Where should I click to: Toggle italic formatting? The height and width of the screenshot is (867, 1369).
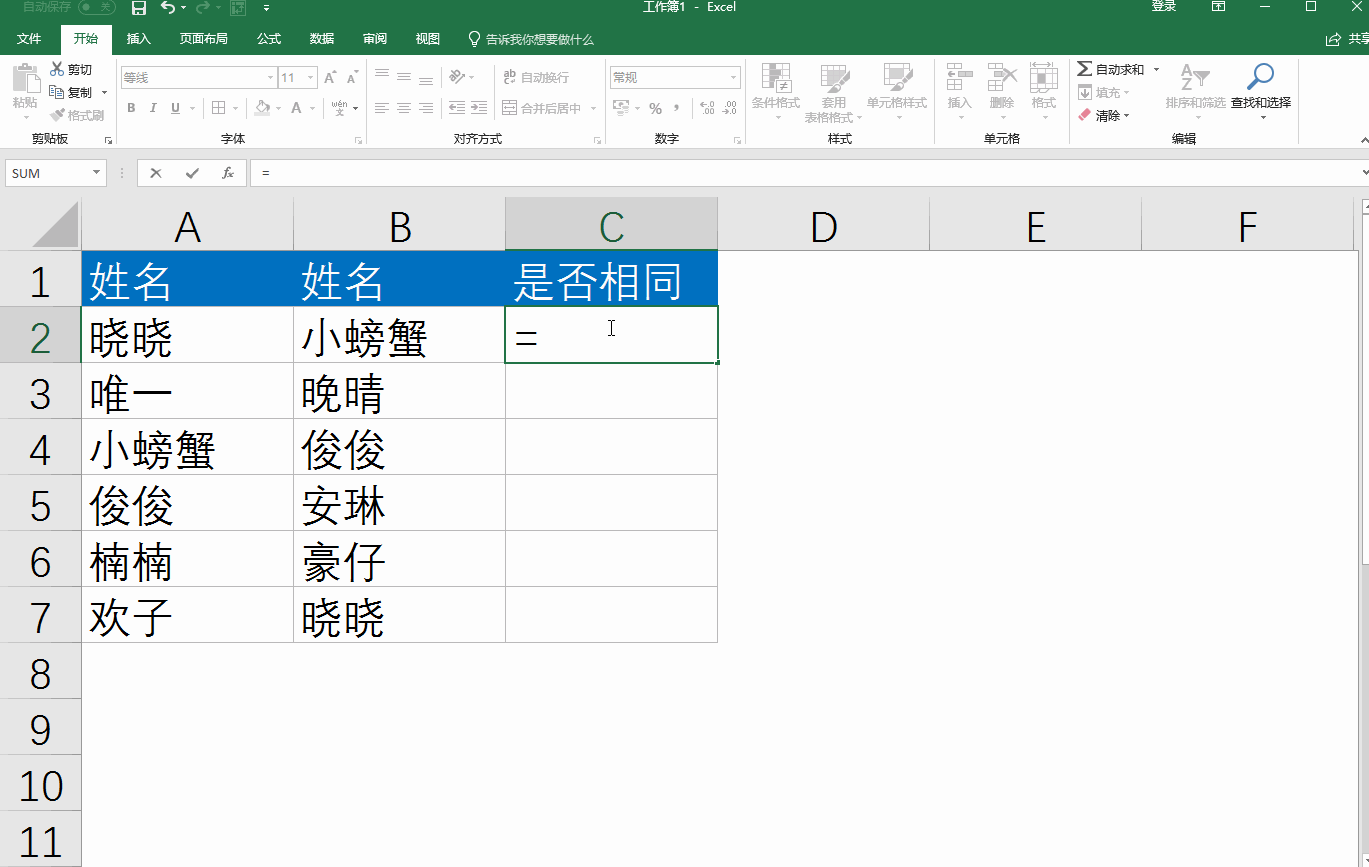[x=154, y=108]
